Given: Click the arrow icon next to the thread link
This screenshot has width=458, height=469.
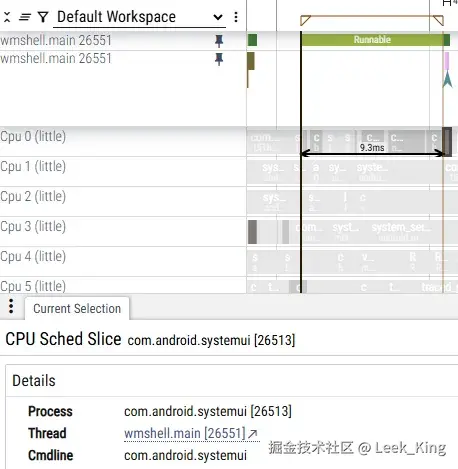Looking at the screenshot, I should 253,433.
